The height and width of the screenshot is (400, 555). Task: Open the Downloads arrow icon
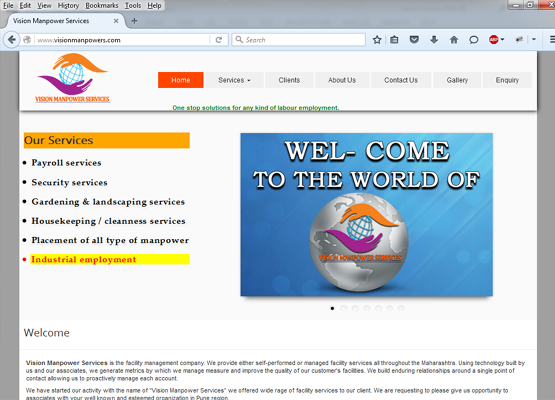pyautogui.click(x=434, y=40)
